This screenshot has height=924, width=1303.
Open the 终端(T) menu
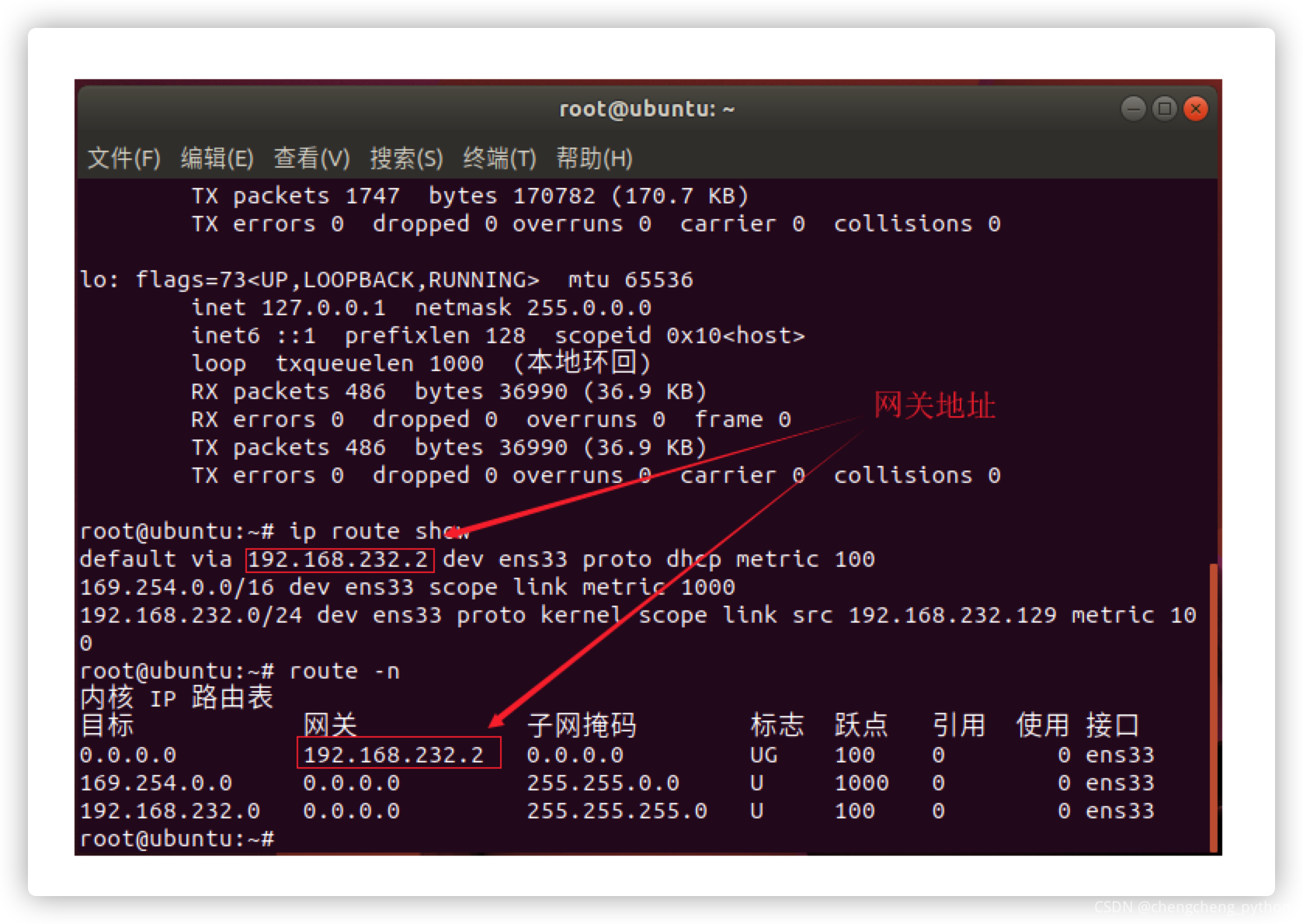(499, 158)
